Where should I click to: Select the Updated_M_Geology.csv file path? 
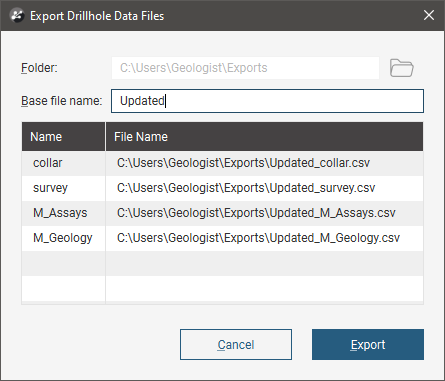tap(258, 238)
